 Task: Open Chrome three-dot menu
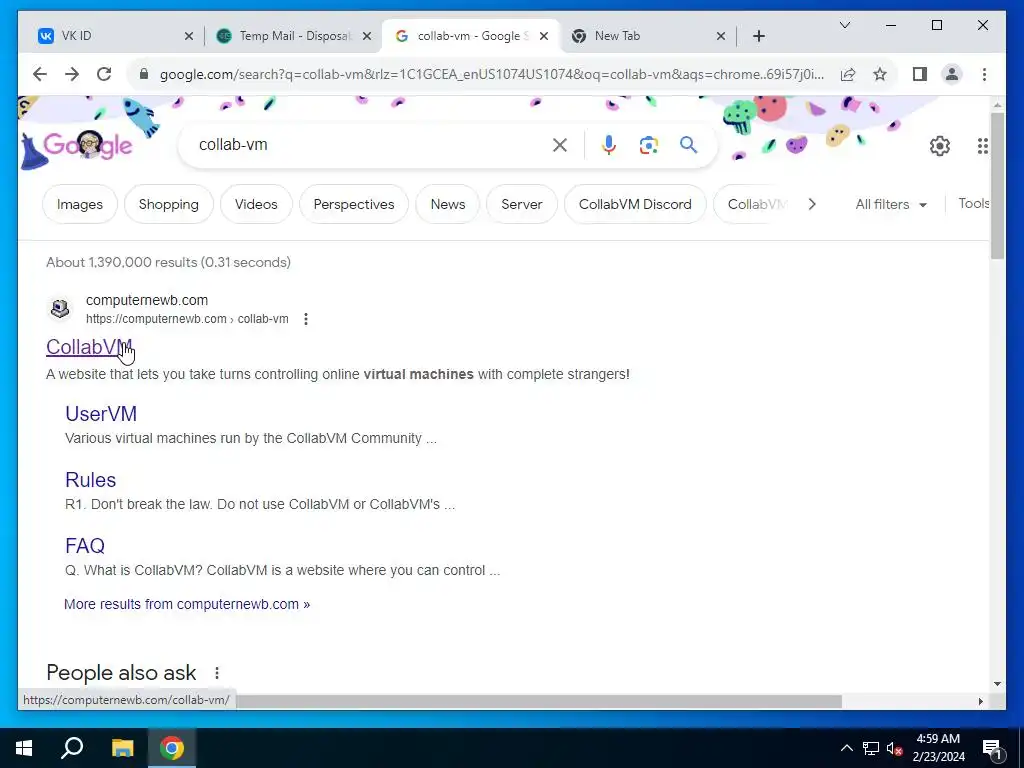[x=984, y=74]
